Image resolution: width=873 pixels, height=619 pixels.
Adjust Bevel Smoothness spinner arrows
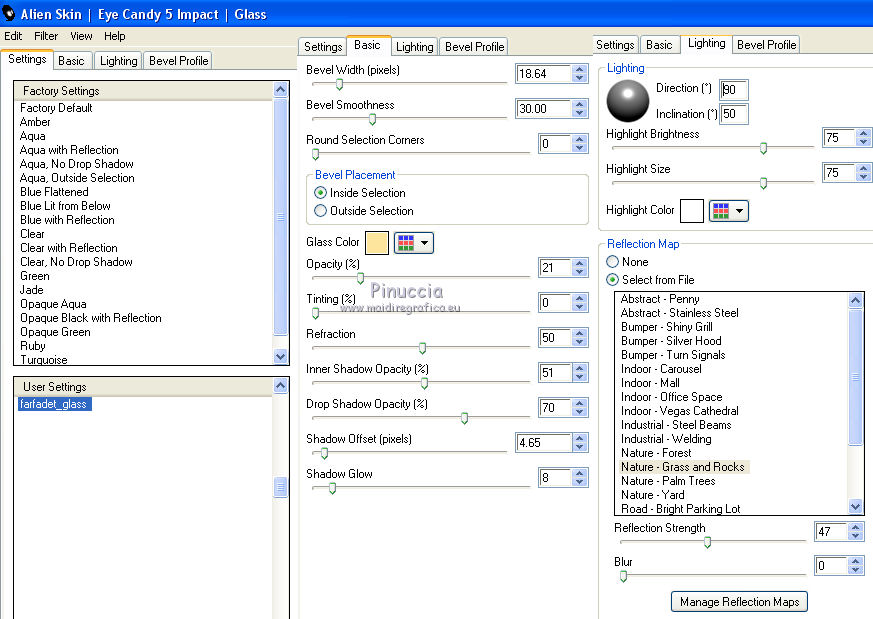(x=580, y=109)
